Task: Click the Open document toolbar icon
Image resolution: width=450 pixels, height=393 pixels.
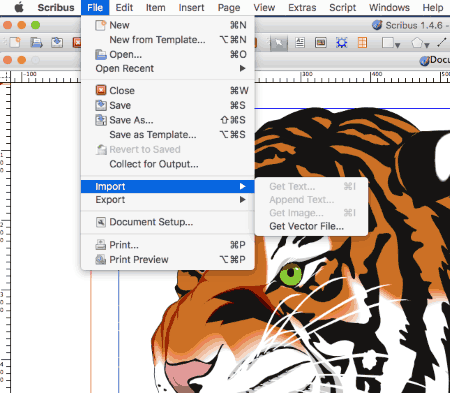Action: pyautogui.click(x=36, y=43)
